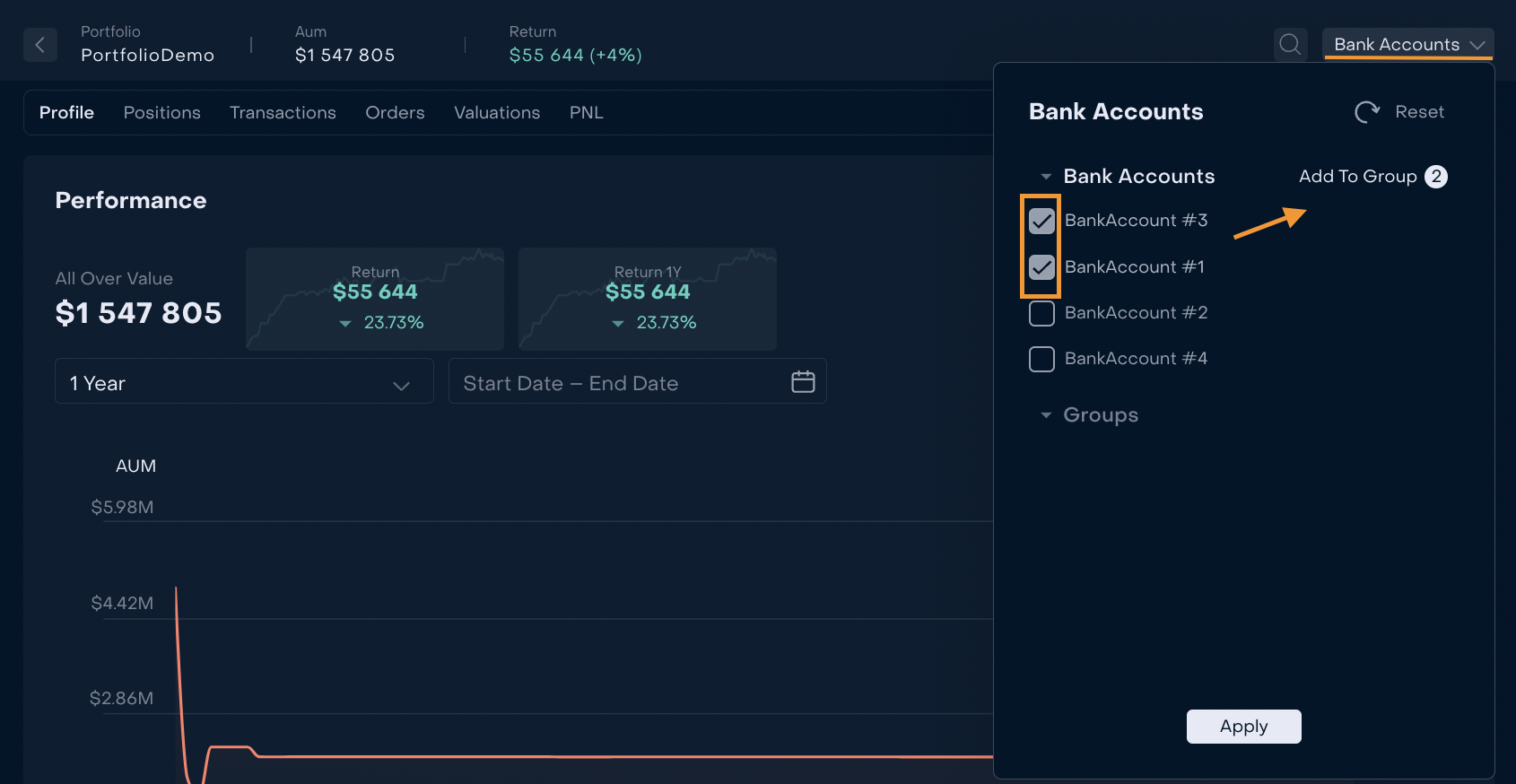Toggle the Bank Accounts dropdown in header
This screenshot has height=784, width=1516.
pyautogui.click(x=1407, y=45)
